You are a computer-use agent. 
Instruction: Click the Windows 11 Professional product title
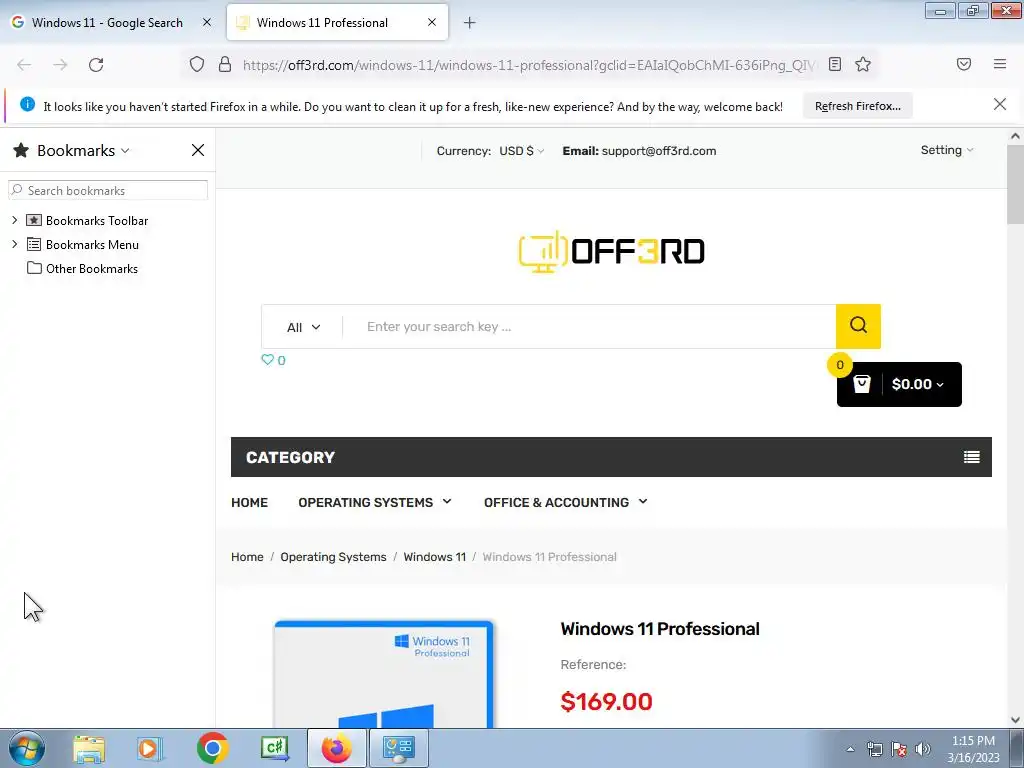[x=660, y=629]
